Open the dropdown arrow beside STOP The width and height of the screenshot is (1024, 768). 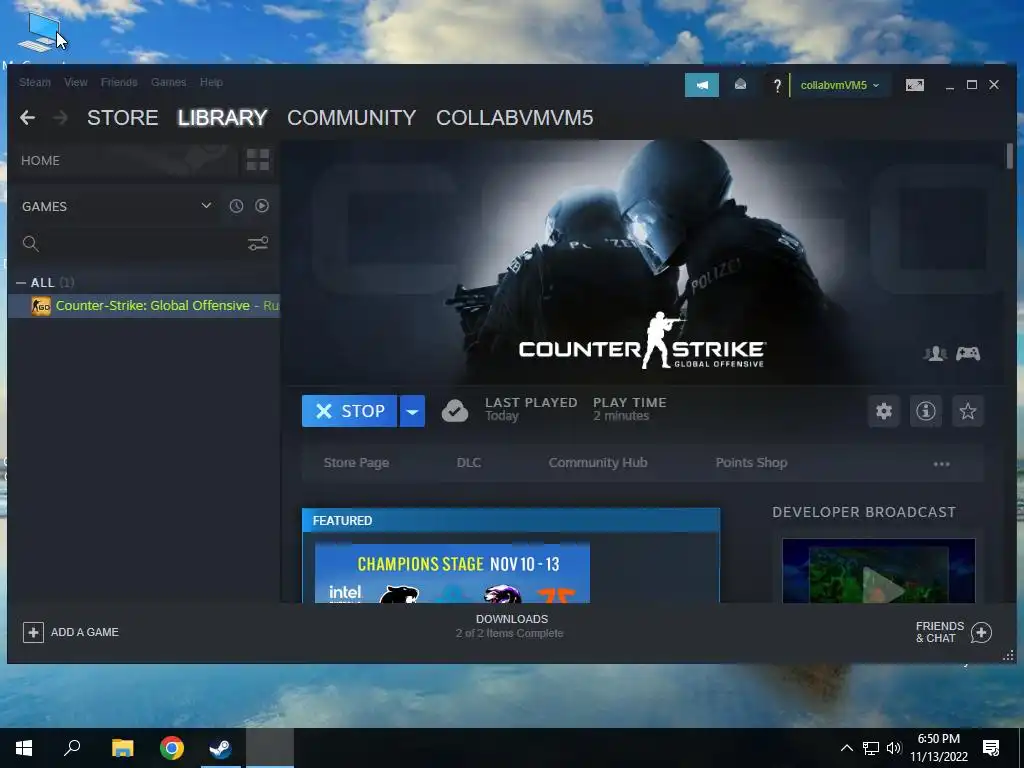coord(412,411)
